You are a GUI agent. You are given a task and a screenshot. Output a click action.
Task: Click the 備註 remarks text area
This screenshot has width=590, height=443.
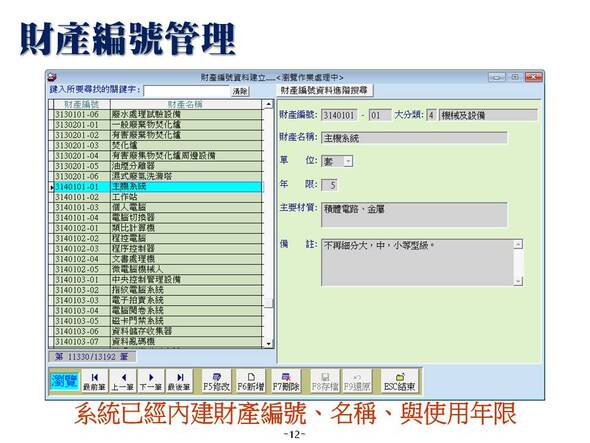[418, 263]
